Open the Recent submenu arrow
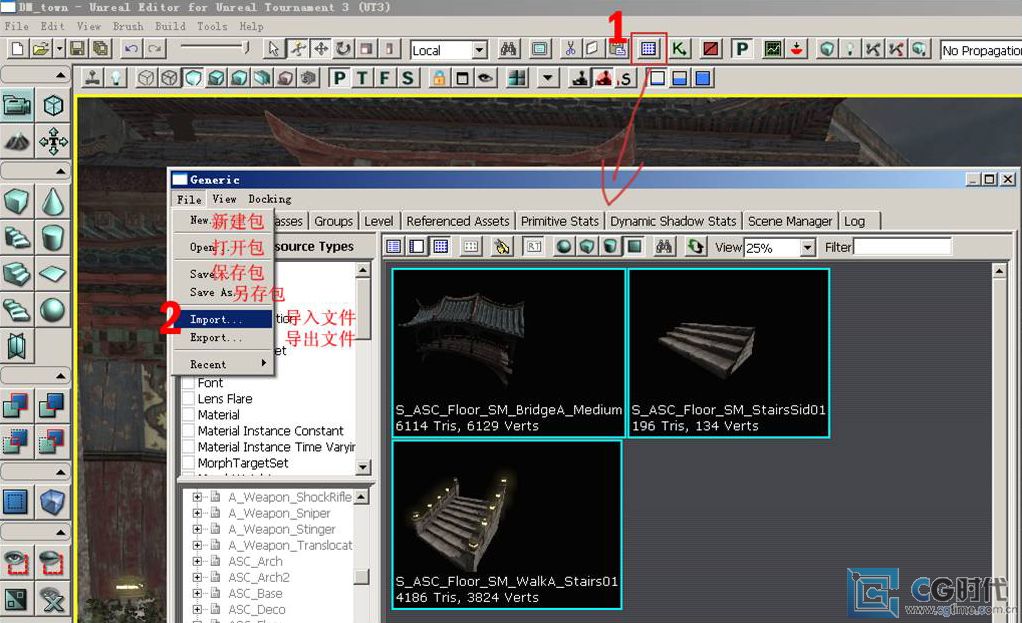The height and width of the screenshot is (623, 1022). coord(263,363)
